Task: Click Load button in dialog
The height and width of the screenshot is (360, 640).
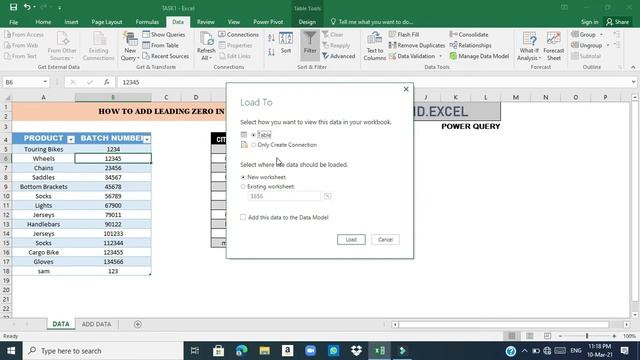Action: point(351,240)
